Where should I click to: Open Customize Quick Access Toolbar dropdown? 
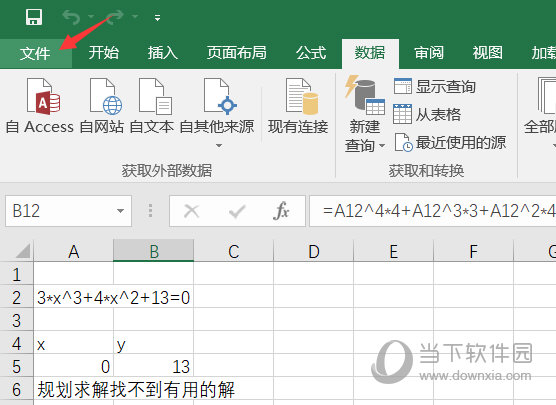click(x=157, y=17)
